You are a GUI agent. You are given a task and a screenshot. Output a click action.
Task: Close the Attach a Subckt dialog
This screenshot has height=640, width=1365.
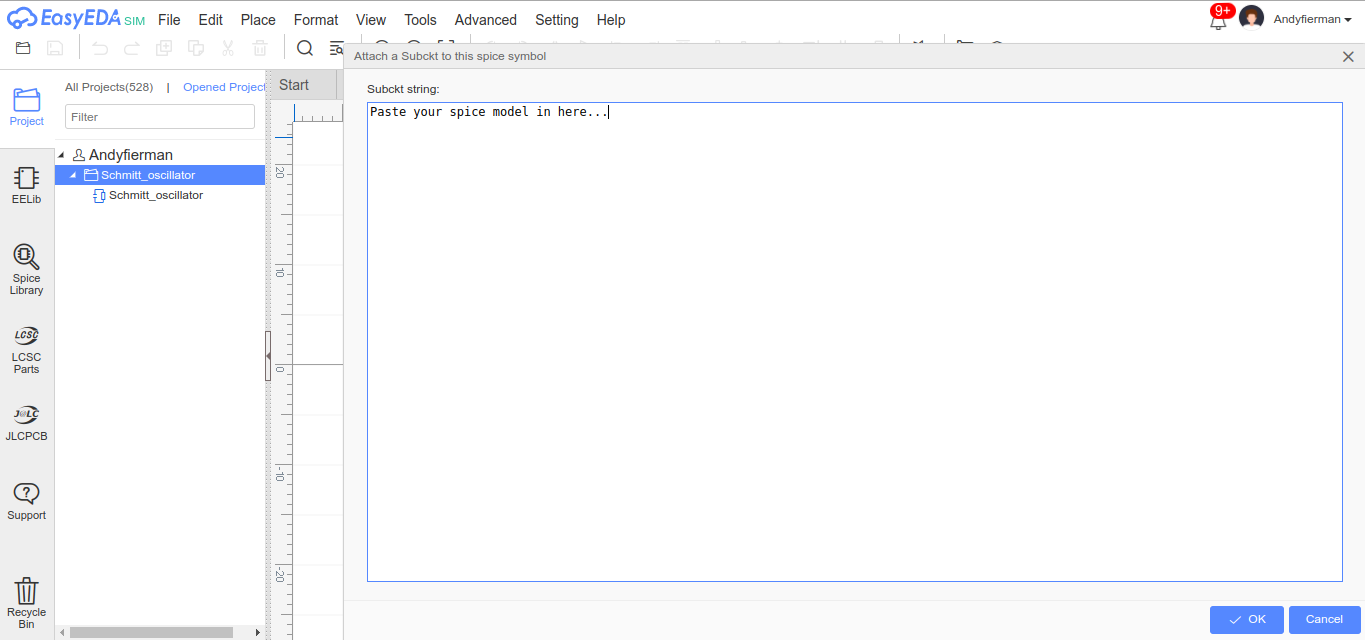(x=1348, y=56)
